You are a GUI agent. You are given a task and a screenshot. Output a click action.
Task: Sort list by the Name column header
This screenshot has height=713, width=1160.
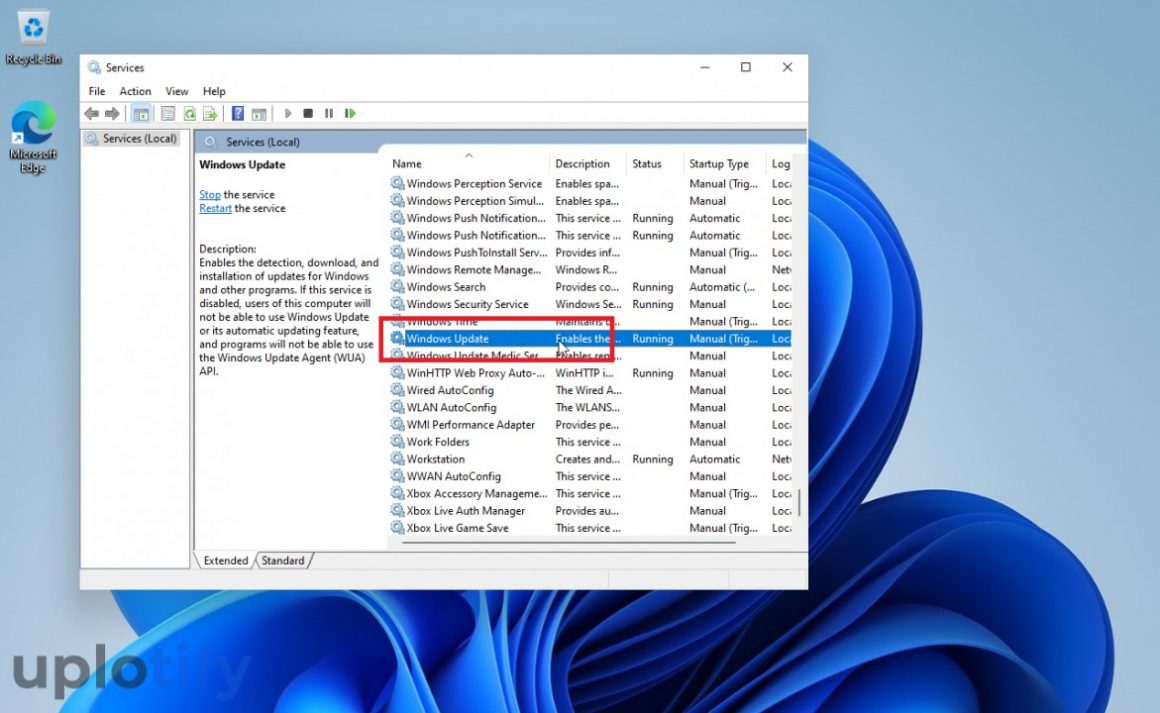(x=407, y=164)
